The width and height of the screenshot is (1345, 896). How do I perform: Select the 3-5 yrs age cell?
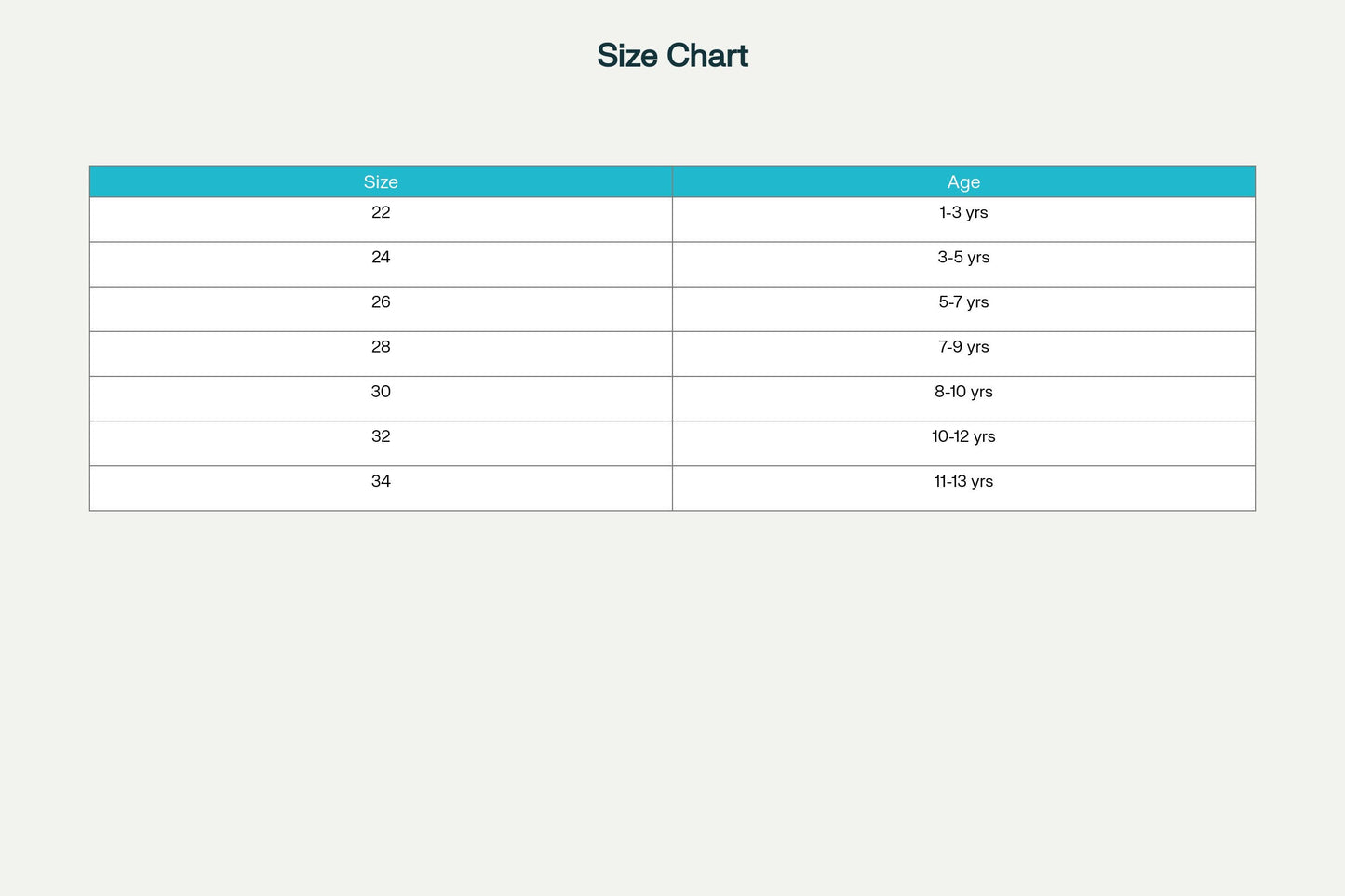pyautogui.click(x=963, y=258)
